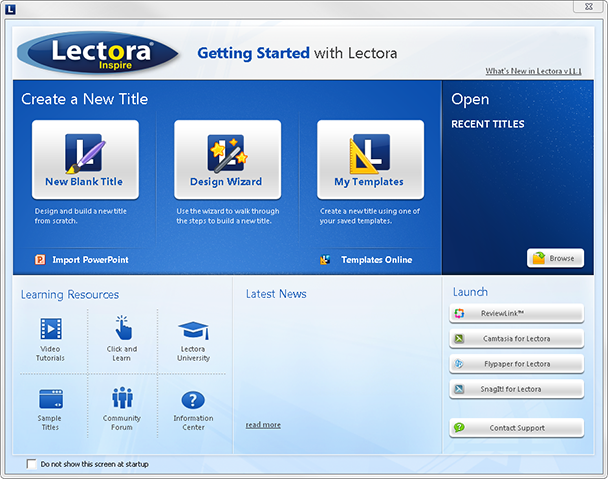
Task: Click What's New in Lectora v11.1 link
Action: (x=532, y=71)
